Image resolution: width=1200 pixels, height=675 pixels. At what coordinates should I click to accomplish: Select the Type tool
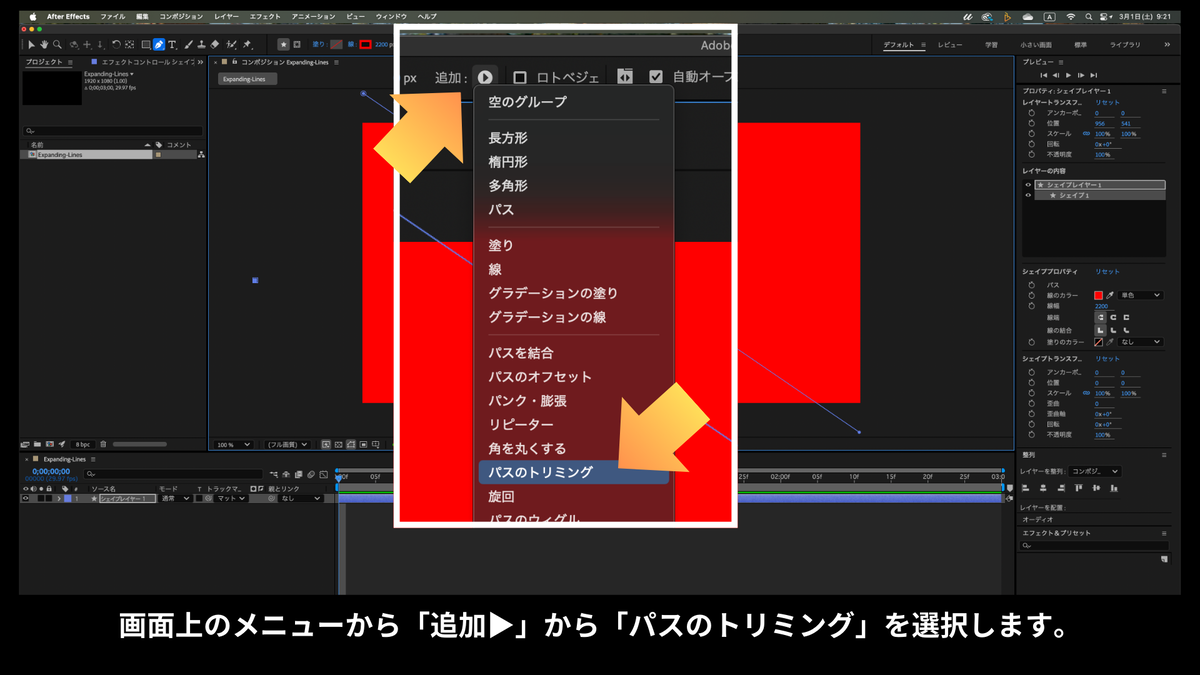pos(172,44)
